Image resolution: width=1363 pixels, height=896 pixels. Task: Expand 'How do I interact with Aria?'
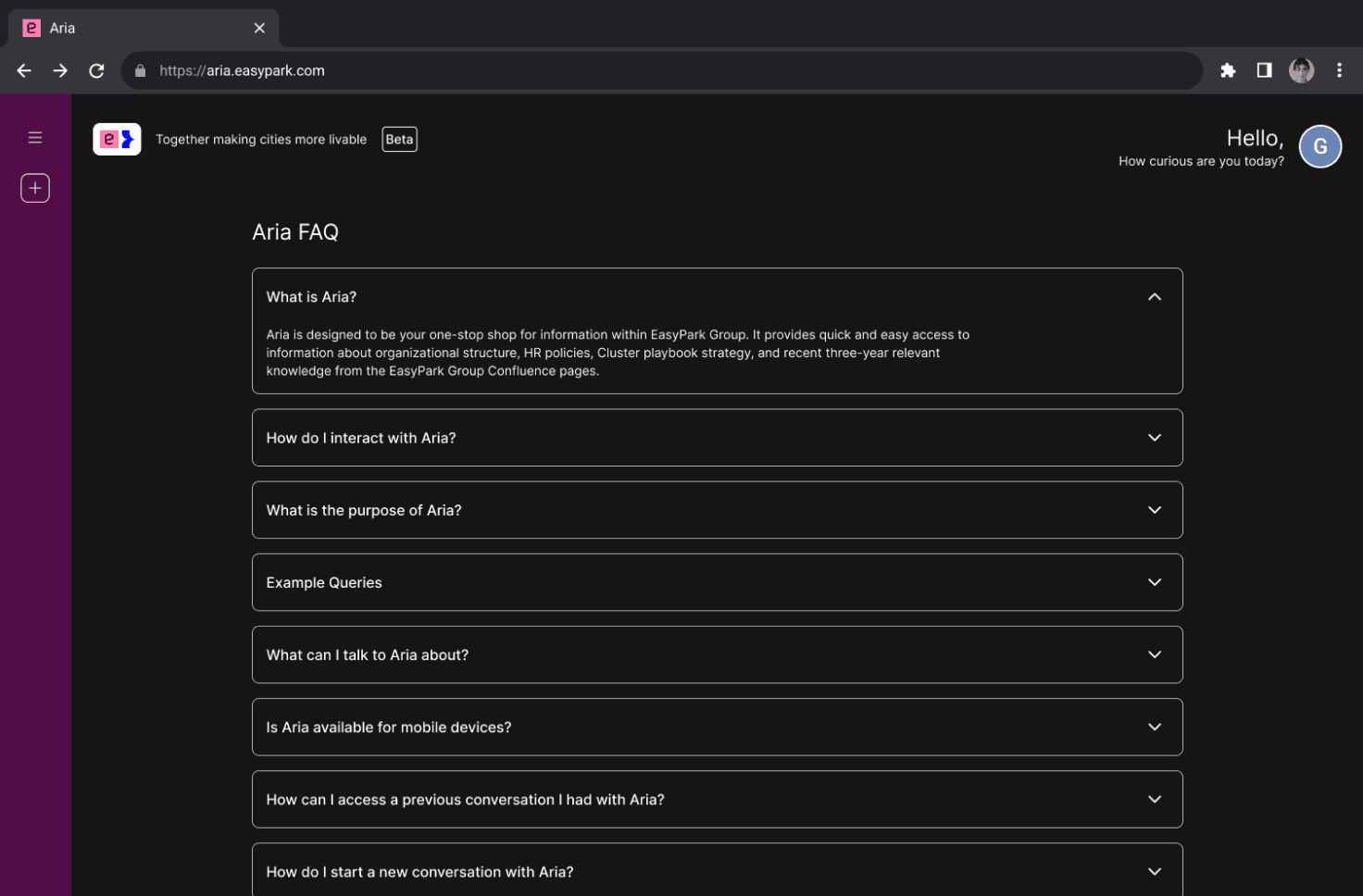pos(718,438)
